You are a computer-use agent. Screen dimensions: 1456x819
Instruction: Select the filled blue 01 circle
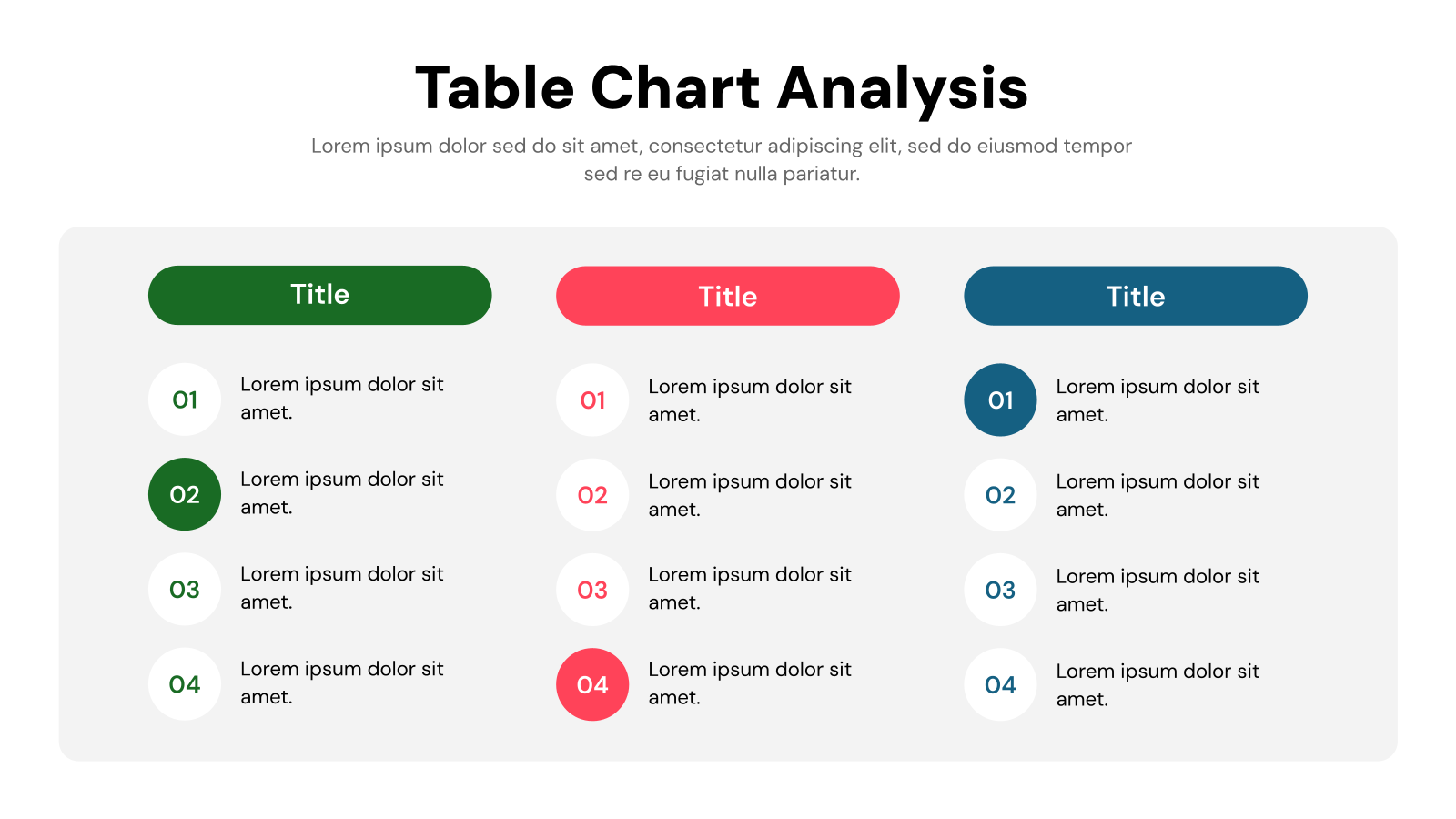(x=1000, y=400)
